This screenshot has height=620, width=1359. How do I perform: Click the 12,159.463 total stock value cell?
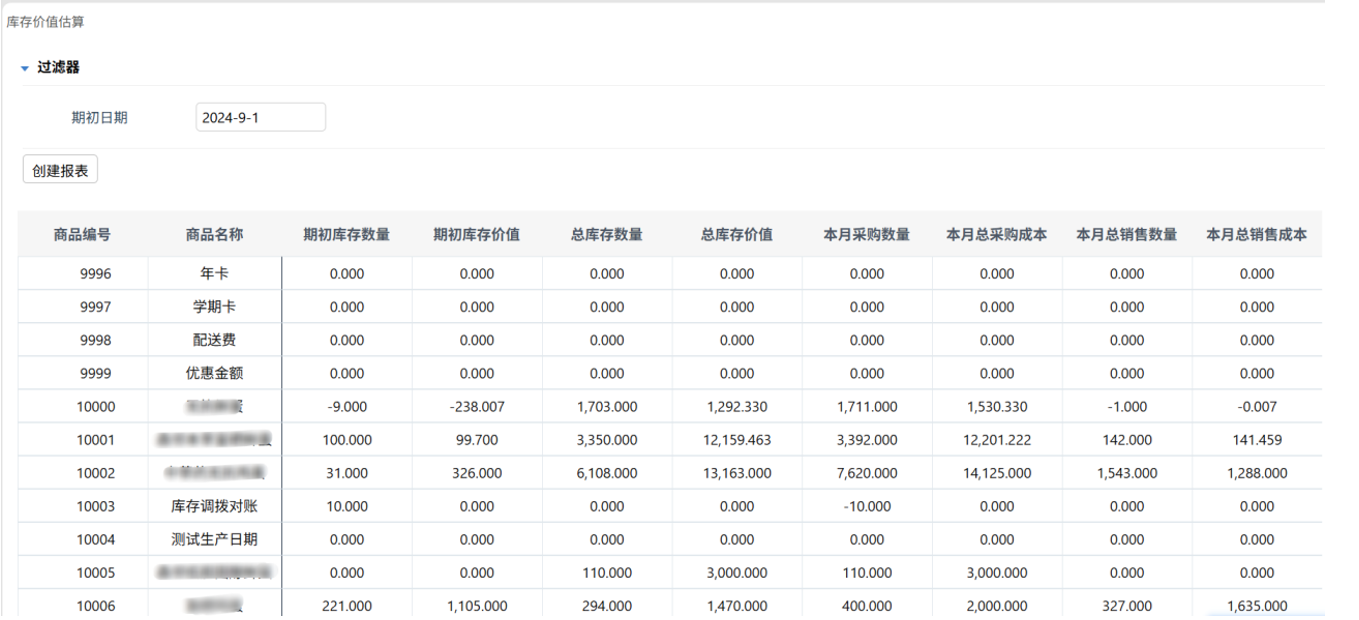click(x=737, y=439)
